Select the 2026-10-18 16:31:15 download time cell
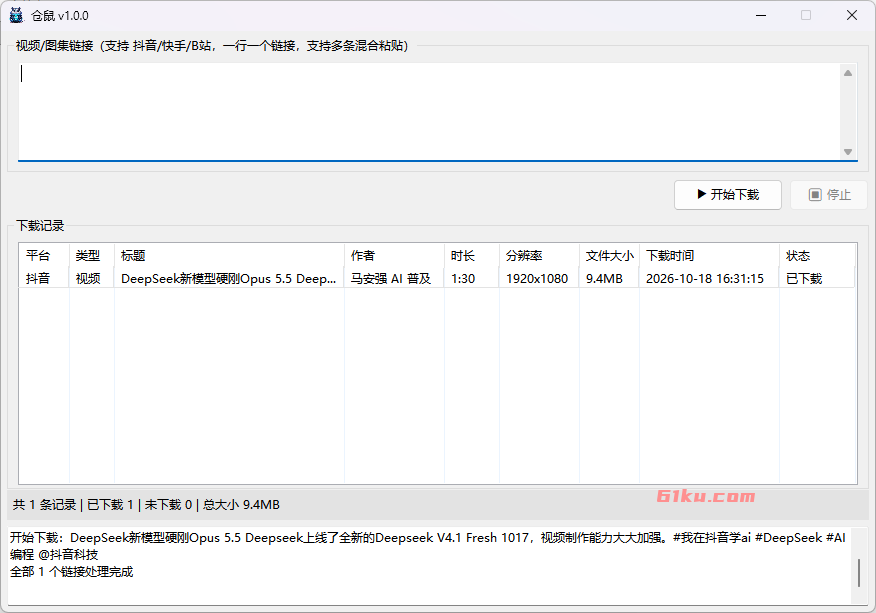The image size is (876, 613). (x=709, y=278)
